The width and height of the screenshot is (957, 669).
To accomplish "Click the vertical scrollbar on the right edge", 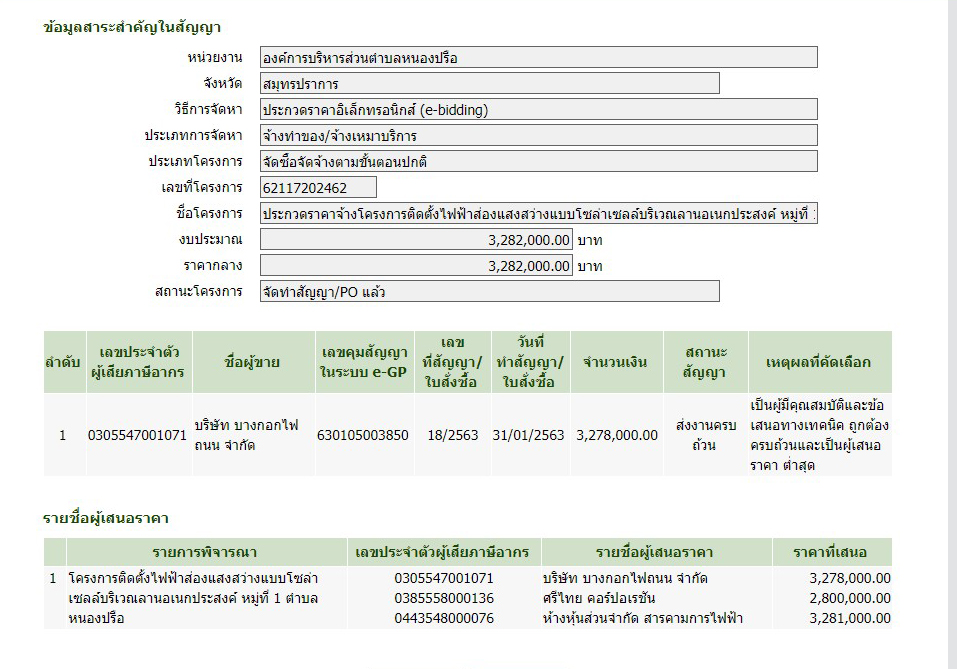I will coord(952,334).
